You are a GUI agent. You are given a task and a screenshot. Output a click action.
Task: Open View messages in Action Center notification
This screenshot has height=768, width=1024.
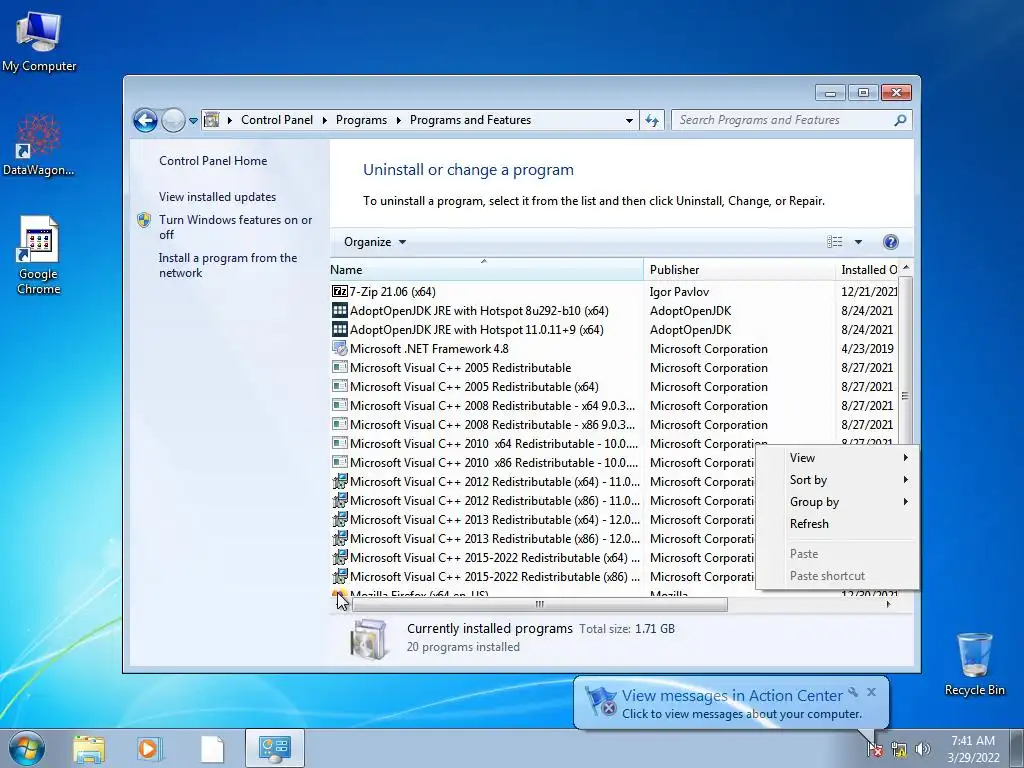click(x=731, y=703)
